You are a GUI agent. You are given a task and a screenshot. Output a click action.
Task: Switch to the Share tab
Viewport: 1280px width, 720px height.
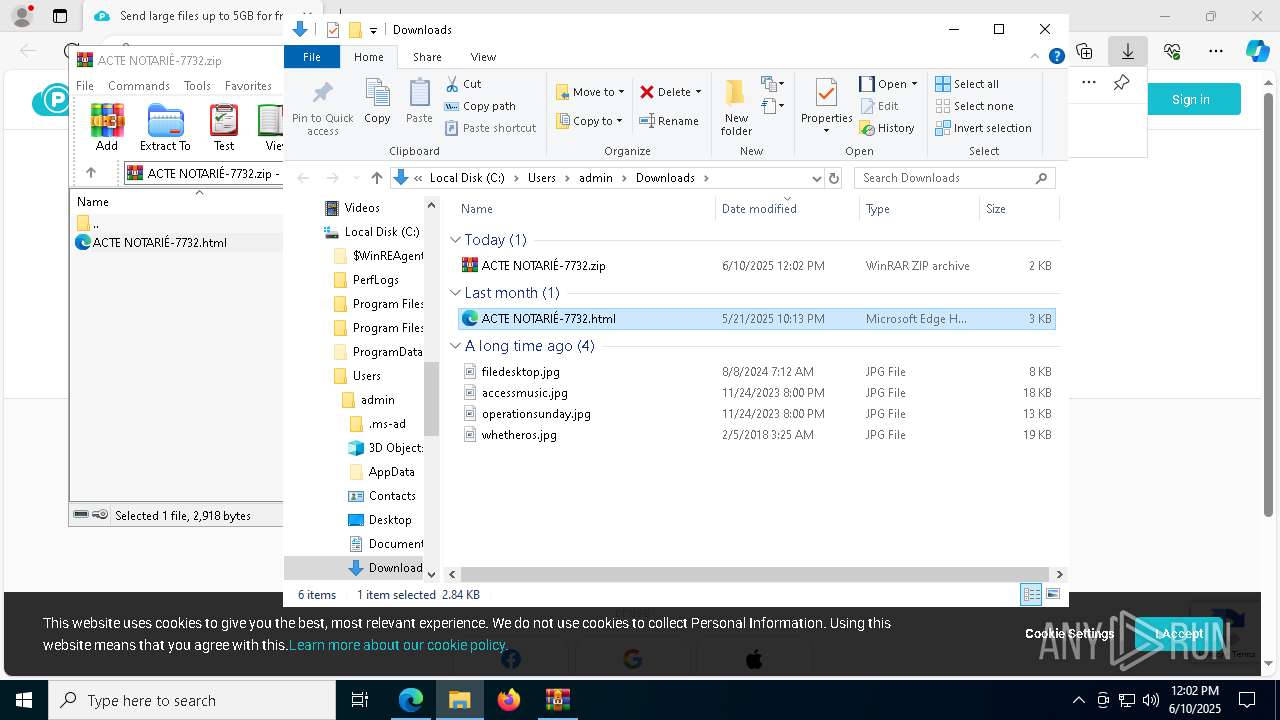tap(427, 57)
